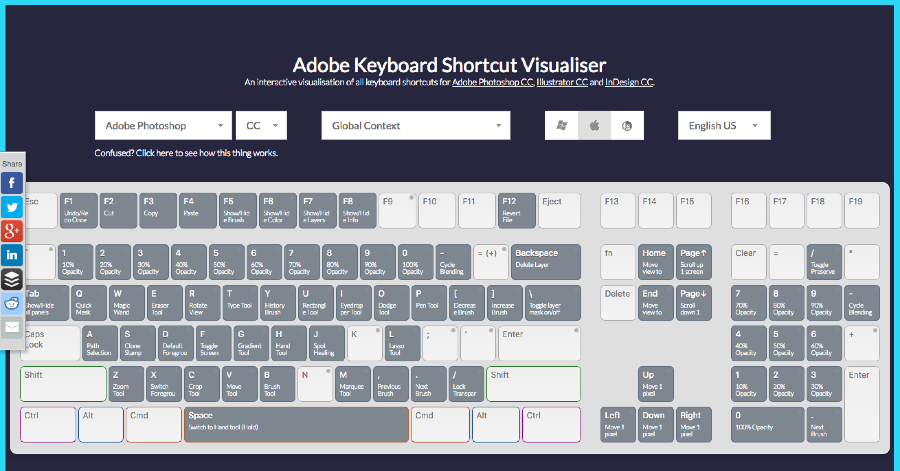The width and height of the screenshot is (900, 471).
Task: Share page on Twitter
Action: pyautogui.click(x=12, y=207)
